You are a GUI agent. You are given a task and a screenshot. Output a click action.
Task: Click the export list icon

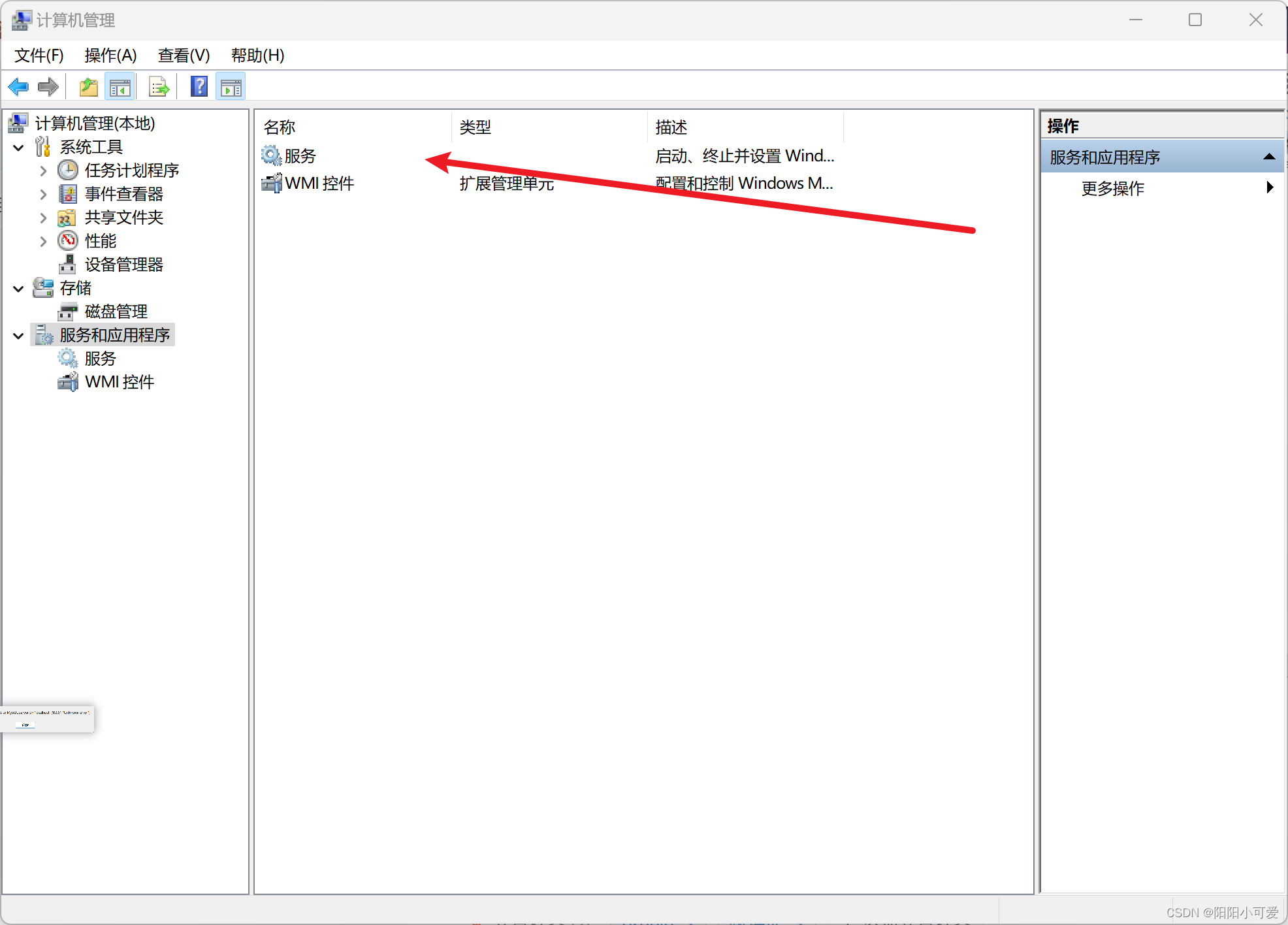158,86
